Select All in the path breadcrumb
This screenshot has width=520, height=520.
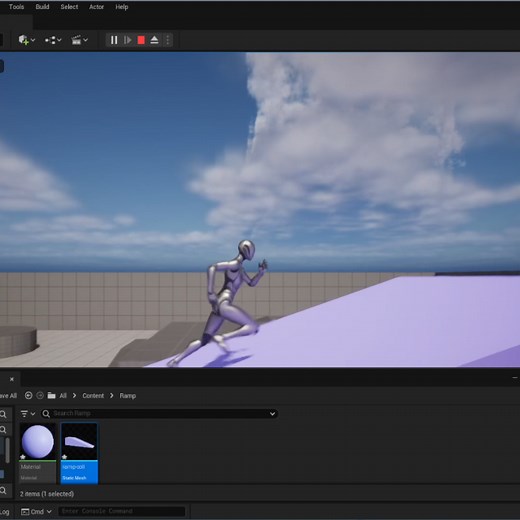click(x=63, y=396)
